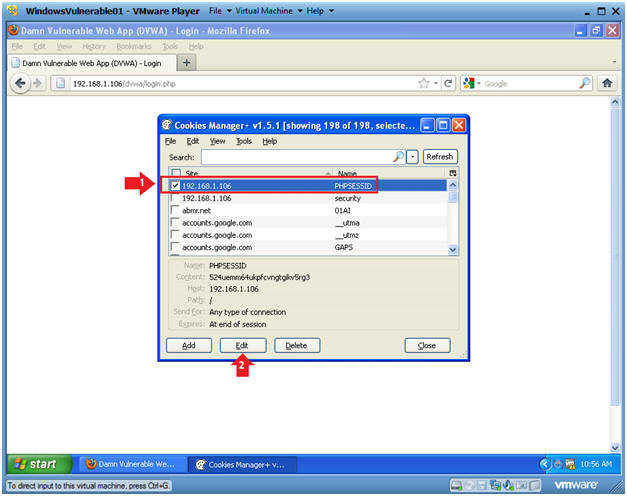This screenshot has width=627, height=496.
Task: Click the taskbar clock 10:56 AM
Action: 595,464
